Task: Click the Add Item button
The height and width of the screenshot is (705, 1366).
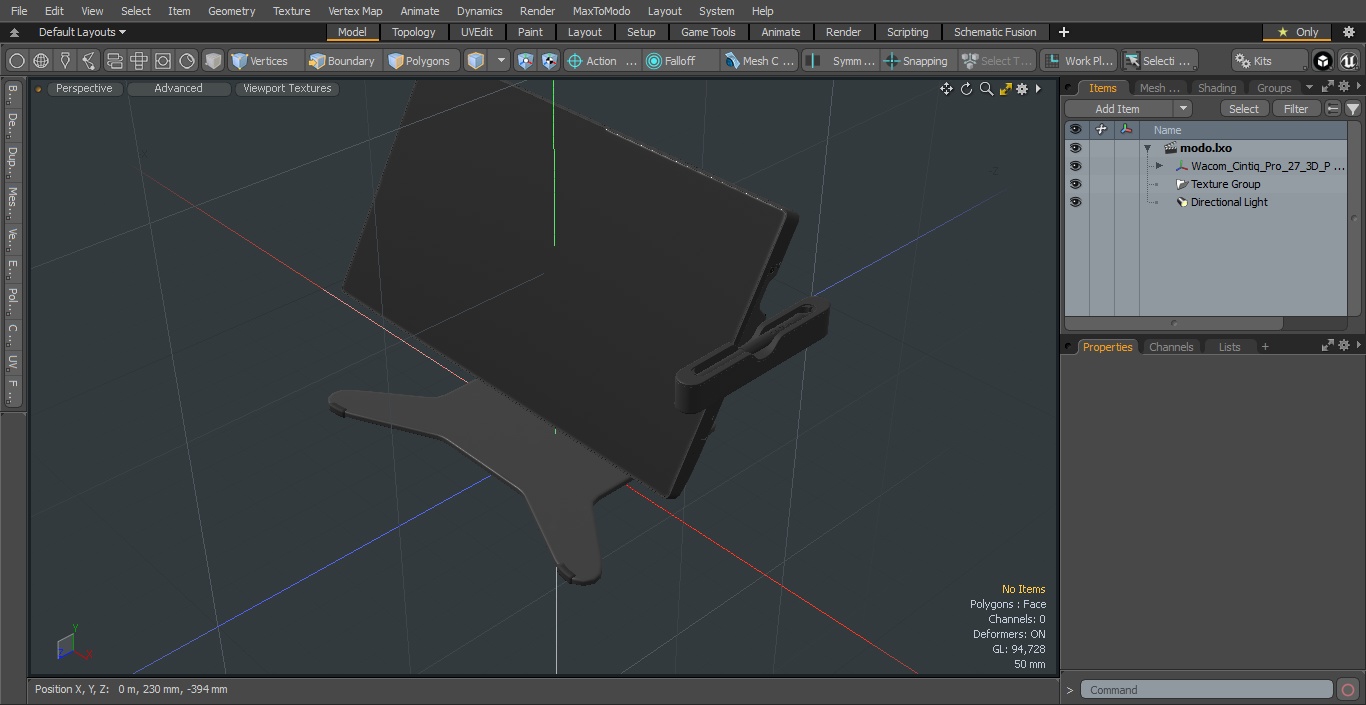Action: pyautogui.click(x=1118, y=109)
